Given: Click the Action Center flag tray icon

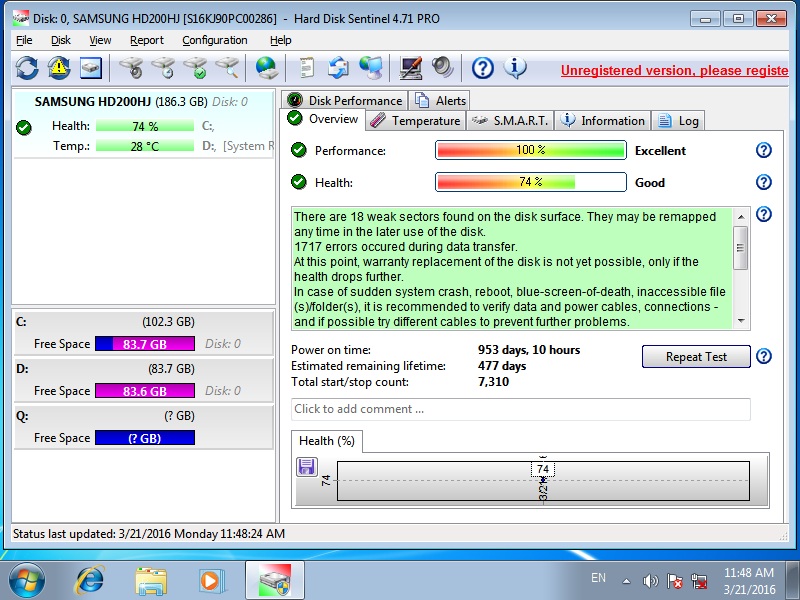Looking at the screenshot, I should click(674, 581).
